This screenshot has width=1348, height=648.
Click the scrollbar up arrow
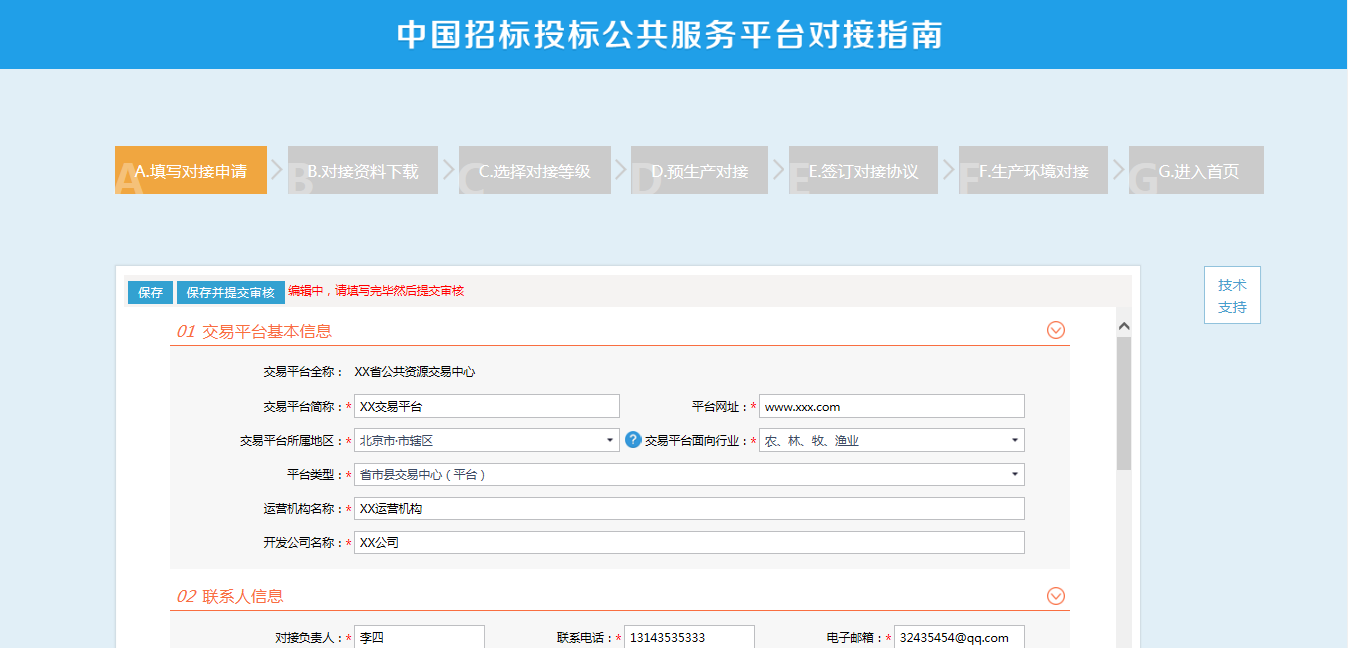[x=1123, y=326]
